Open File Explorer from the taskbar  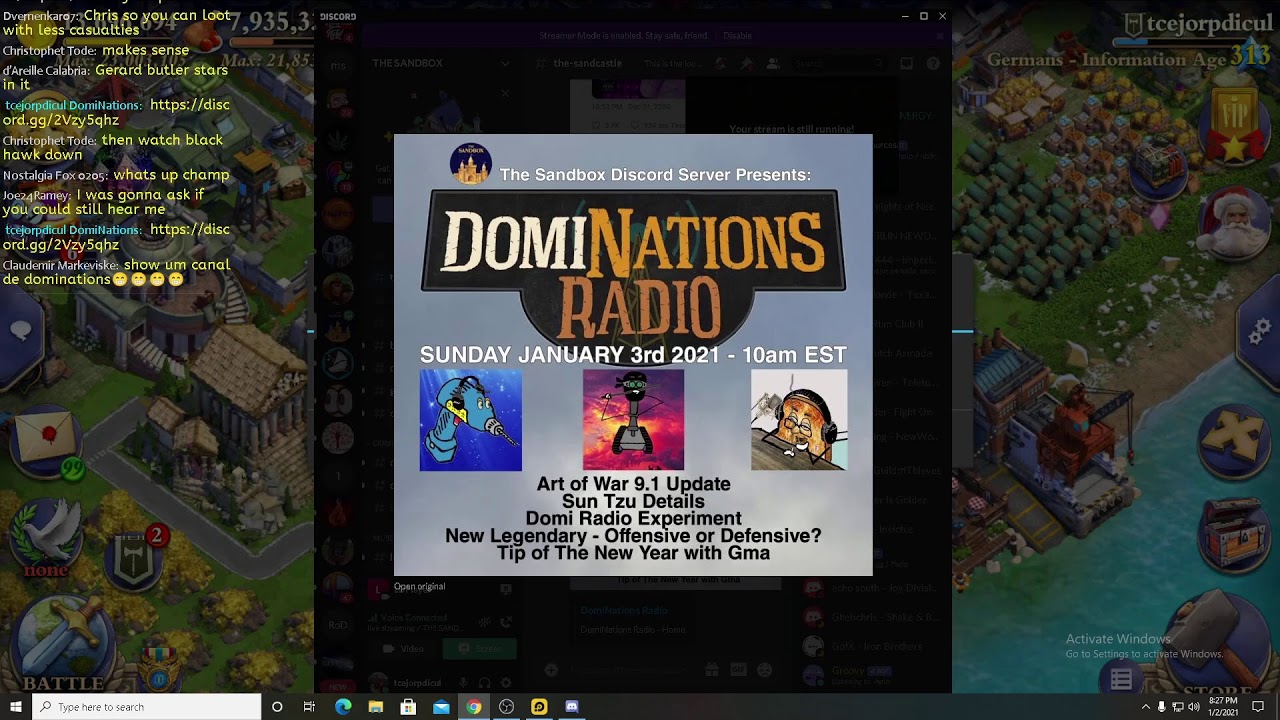tap(376, 707)
